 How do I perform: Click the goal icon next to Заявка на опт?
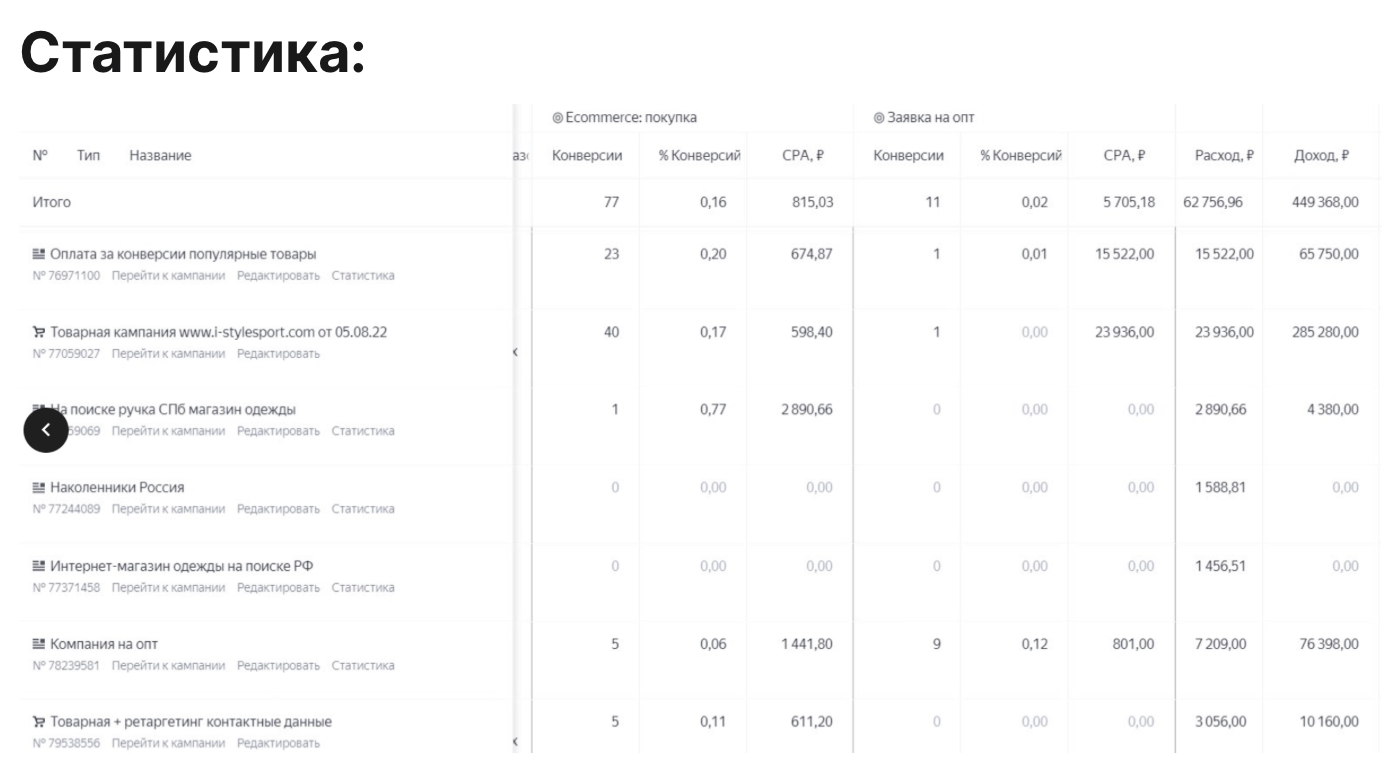(879, 118)
